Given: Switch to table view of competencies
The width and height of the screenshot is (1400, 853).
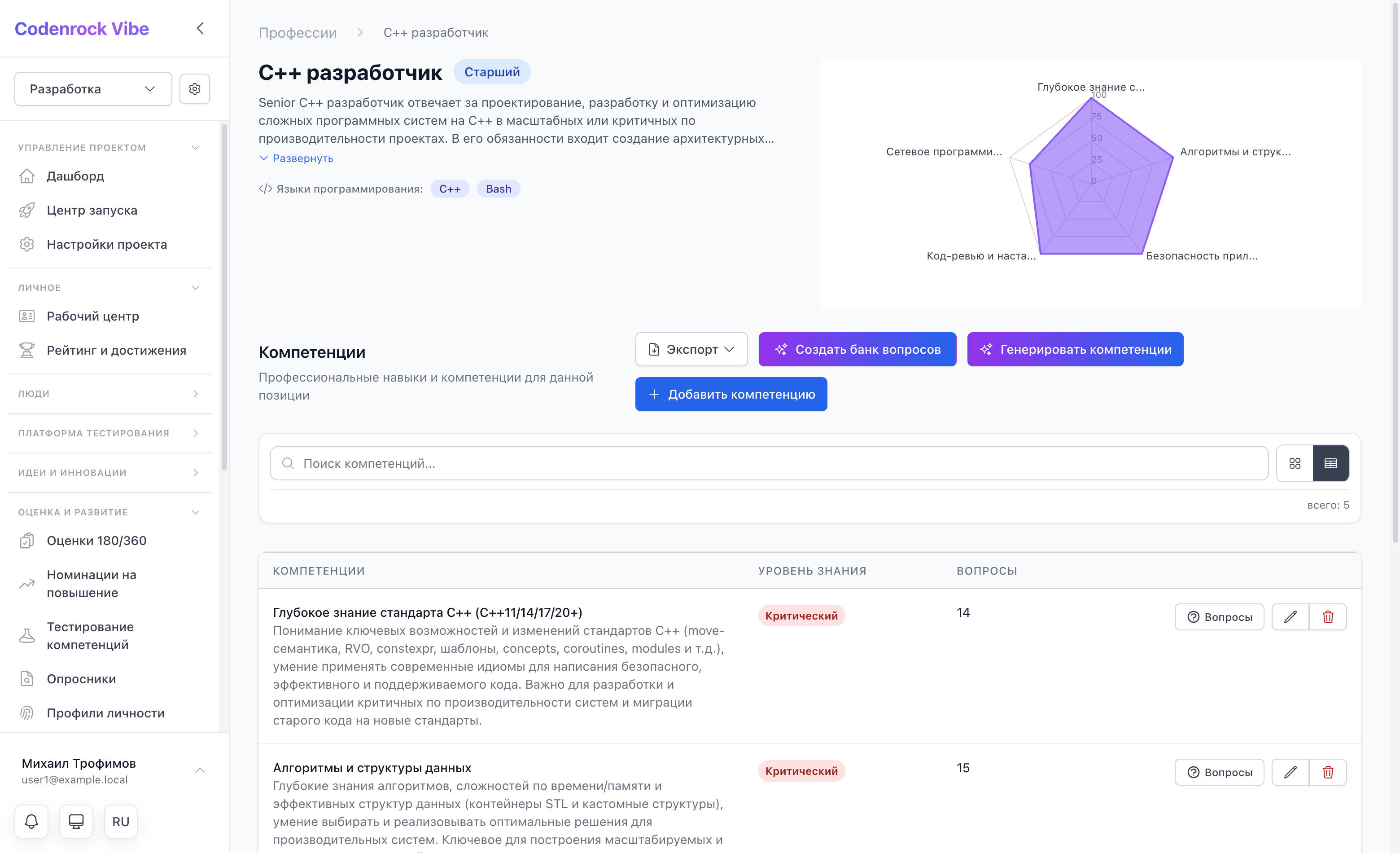Looking at the screenshot, I should tap(1331, 463).
